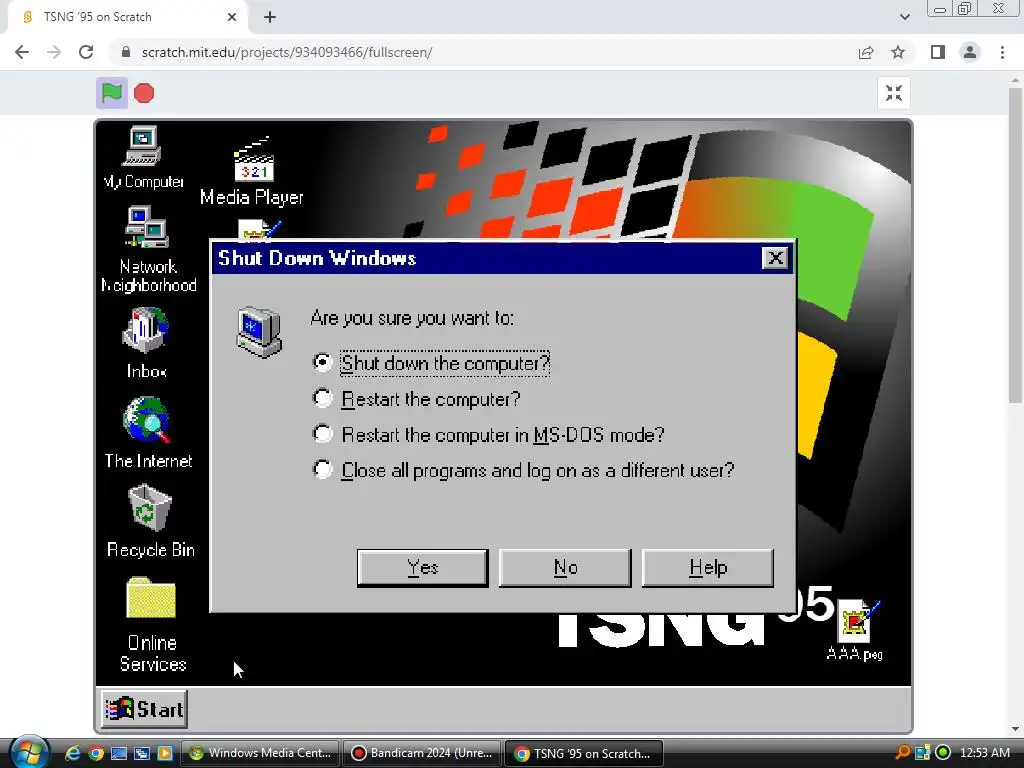Click the network tray icon
This screenshot has width=1024, height=768.
(922, 752)
